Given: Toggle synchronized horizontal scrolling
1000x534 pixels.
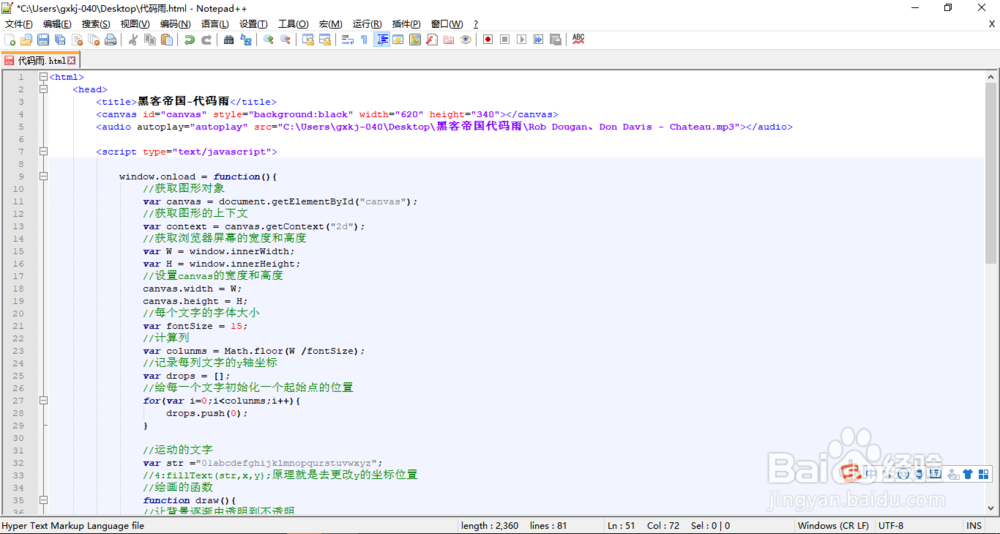Looking at the screenshot, I should (325, 40).
